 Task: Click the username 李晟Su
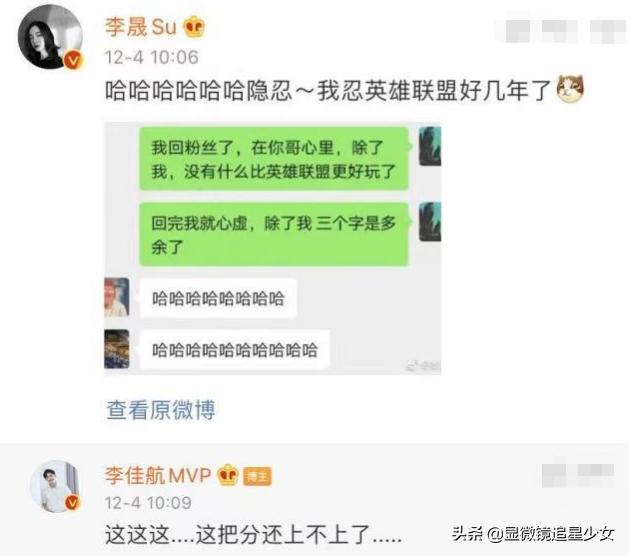pyautogui.click(x=141, y=27)
